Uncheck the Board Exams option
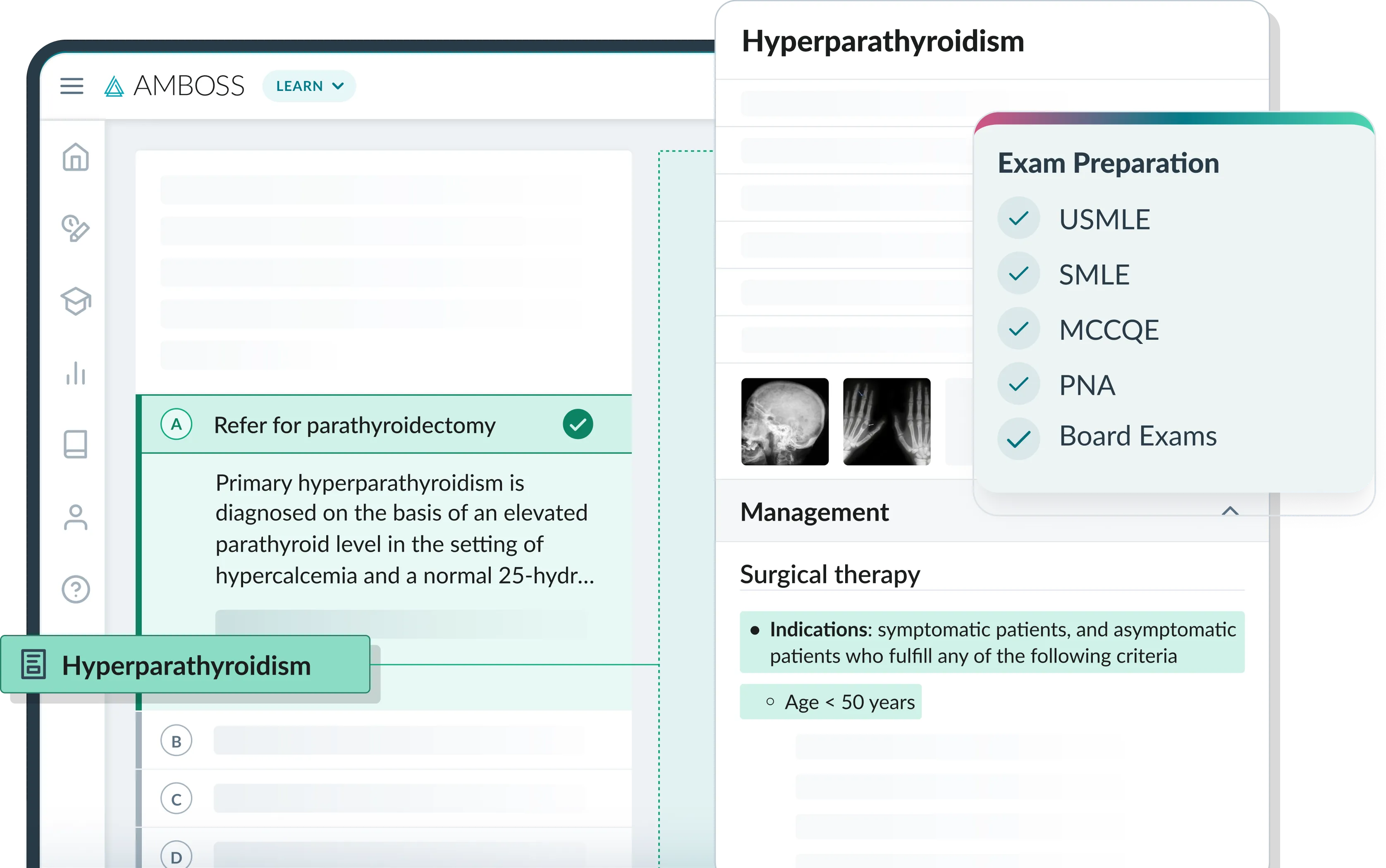 1018,439
